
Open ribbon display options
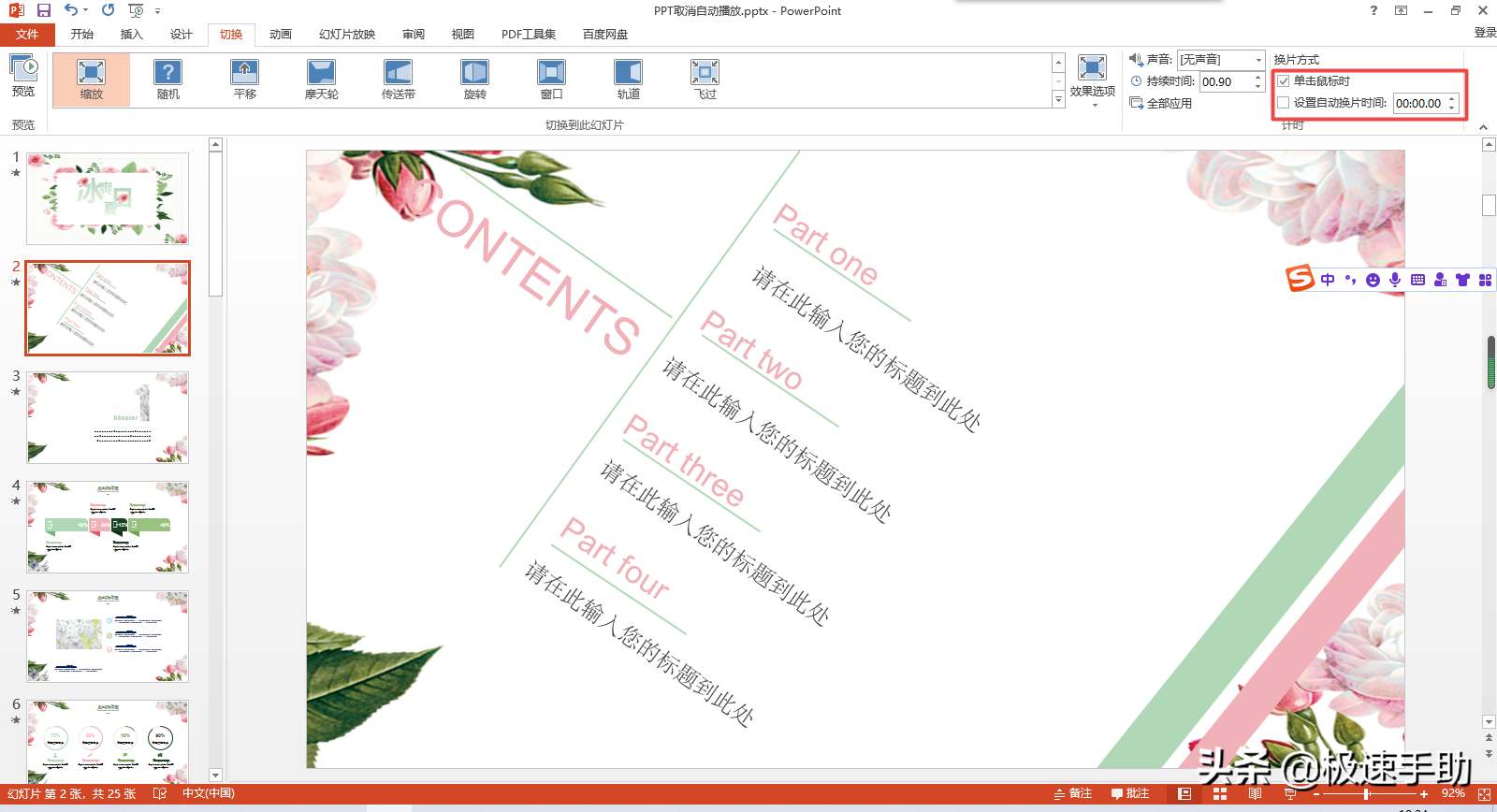(x=1401, y=10)
